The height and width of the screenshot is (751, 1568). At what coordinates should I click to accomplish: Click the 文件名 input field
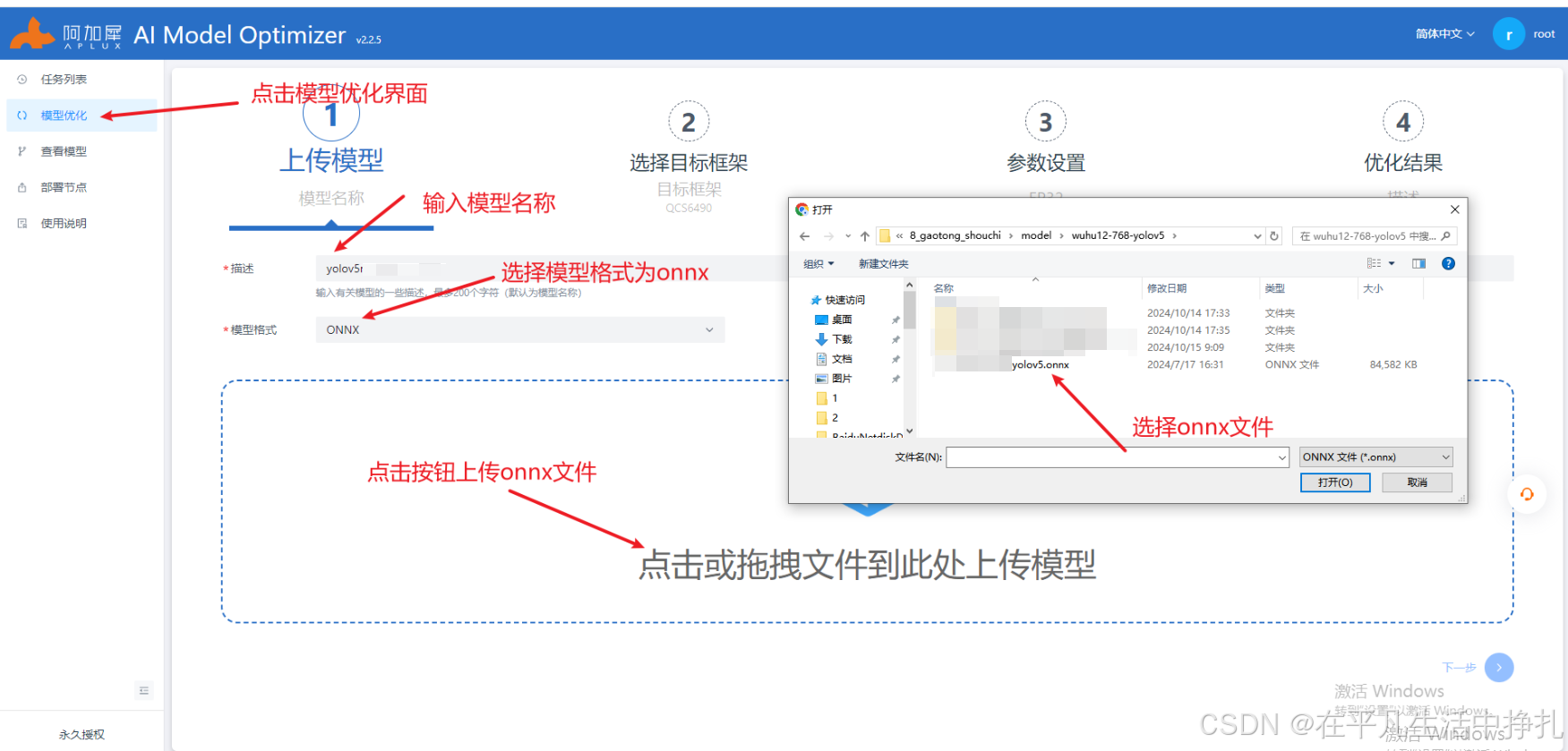[1117, 457]
